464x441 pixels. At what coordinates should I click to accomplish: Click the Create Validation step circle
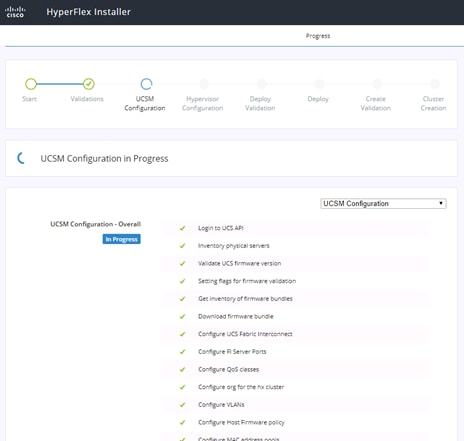377,84
